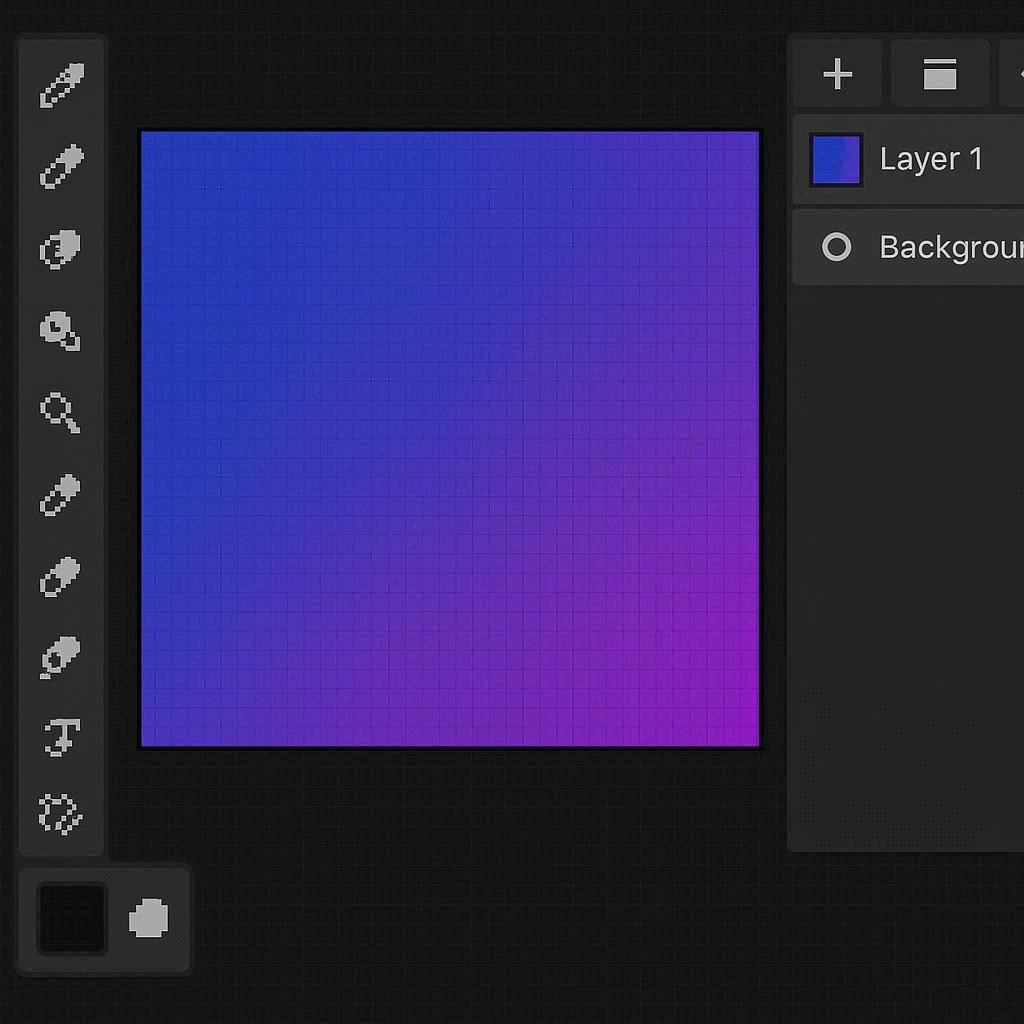Click the layer group panel icon

(939, 74)
